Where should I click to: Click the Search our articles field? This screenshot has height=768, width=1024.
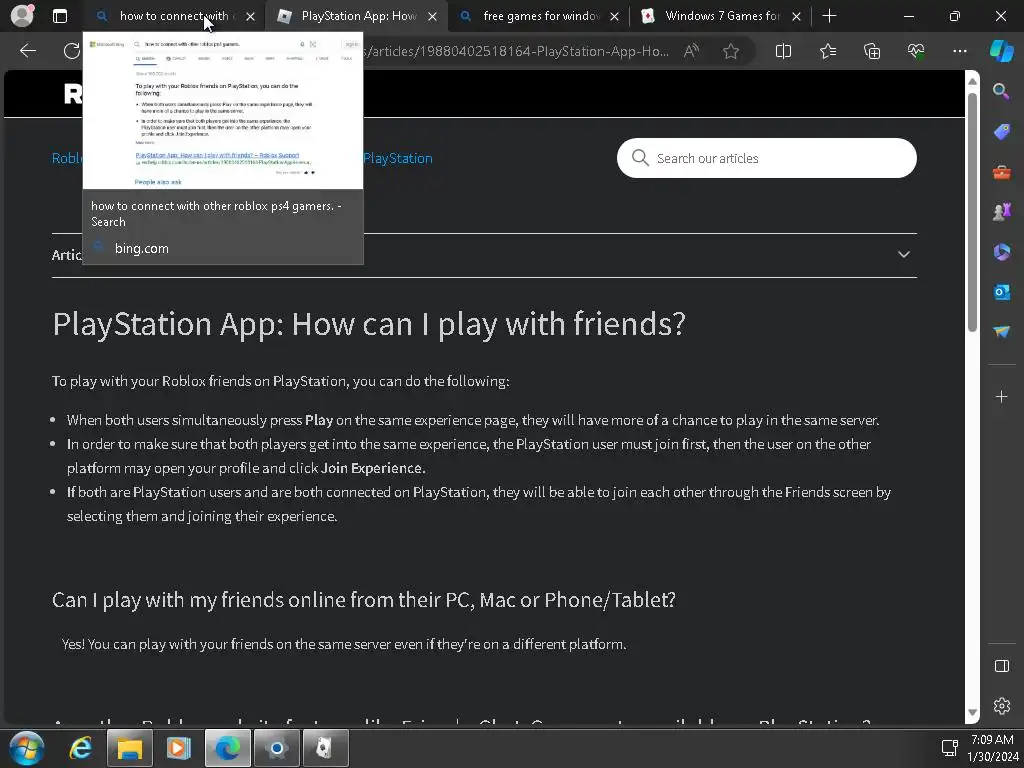(767, 158)
